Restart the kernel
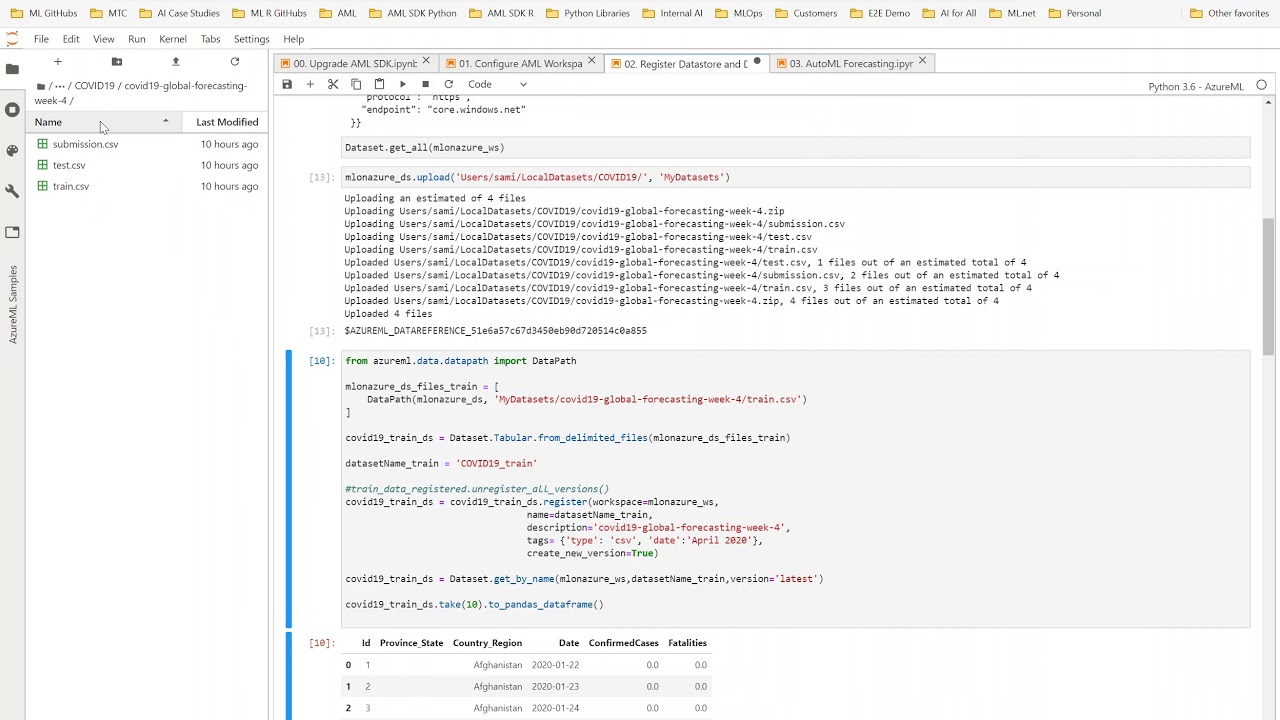 (x=448, y=84)
